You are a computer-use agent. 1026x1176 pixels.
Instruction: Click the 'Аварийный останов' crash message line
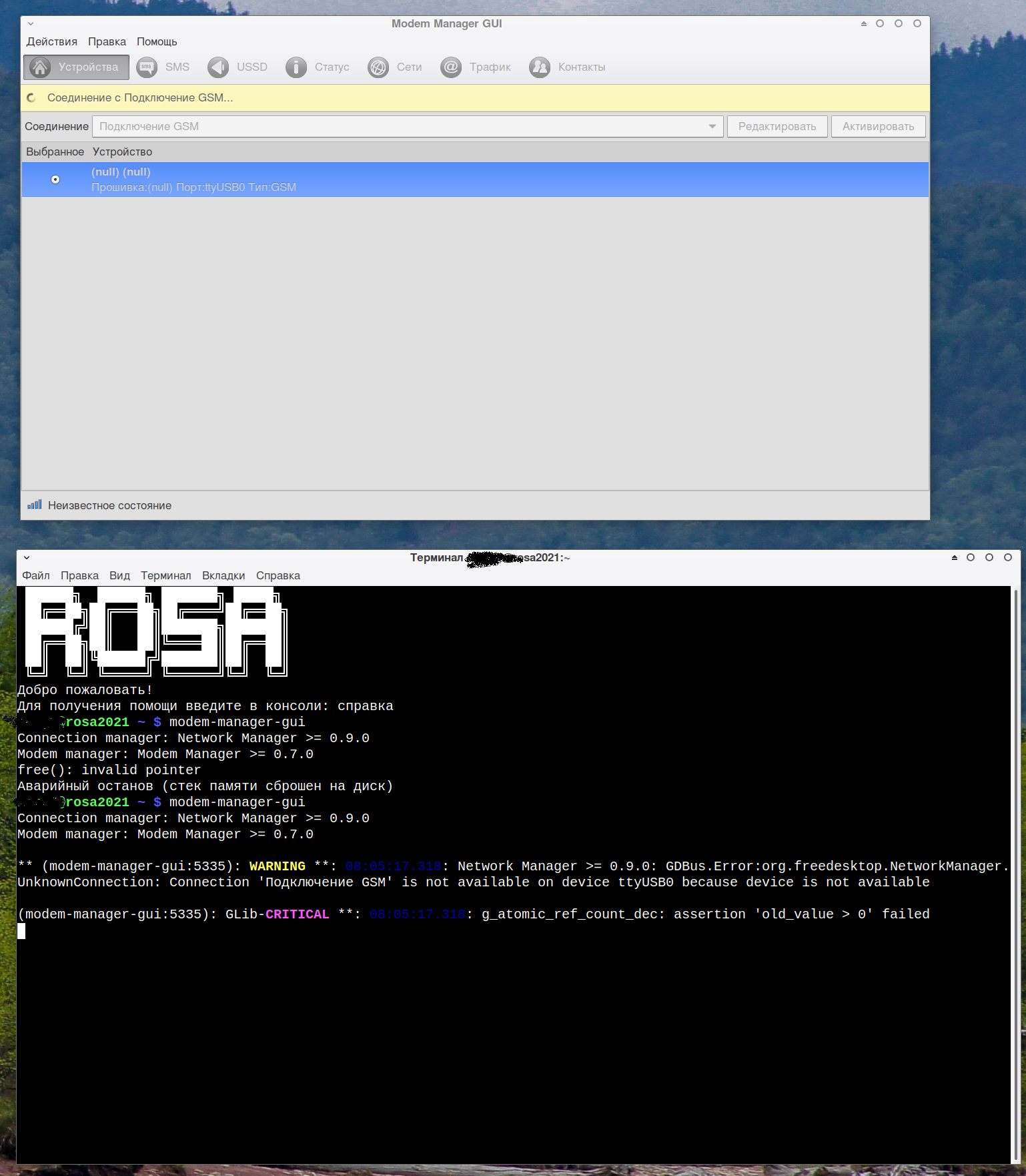[205, 786]
